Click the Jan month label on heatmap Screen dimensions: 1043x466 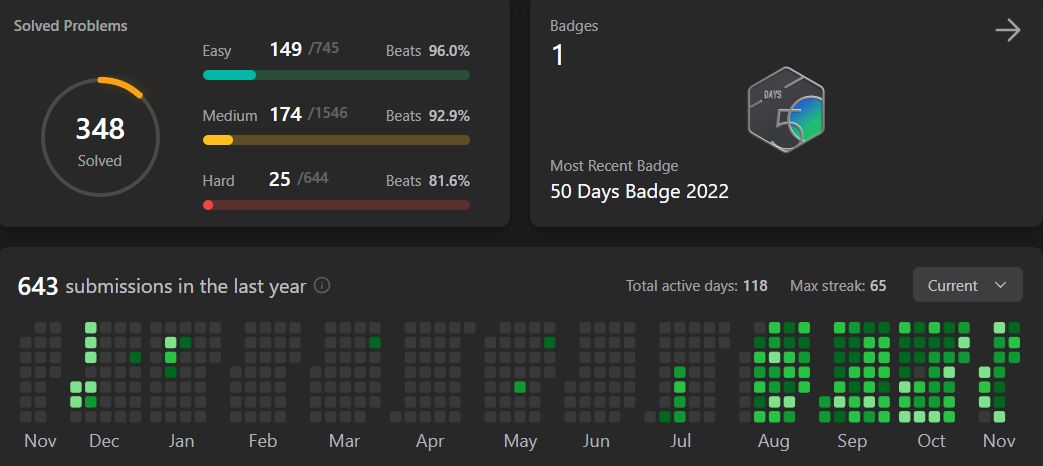pos(181,442)
